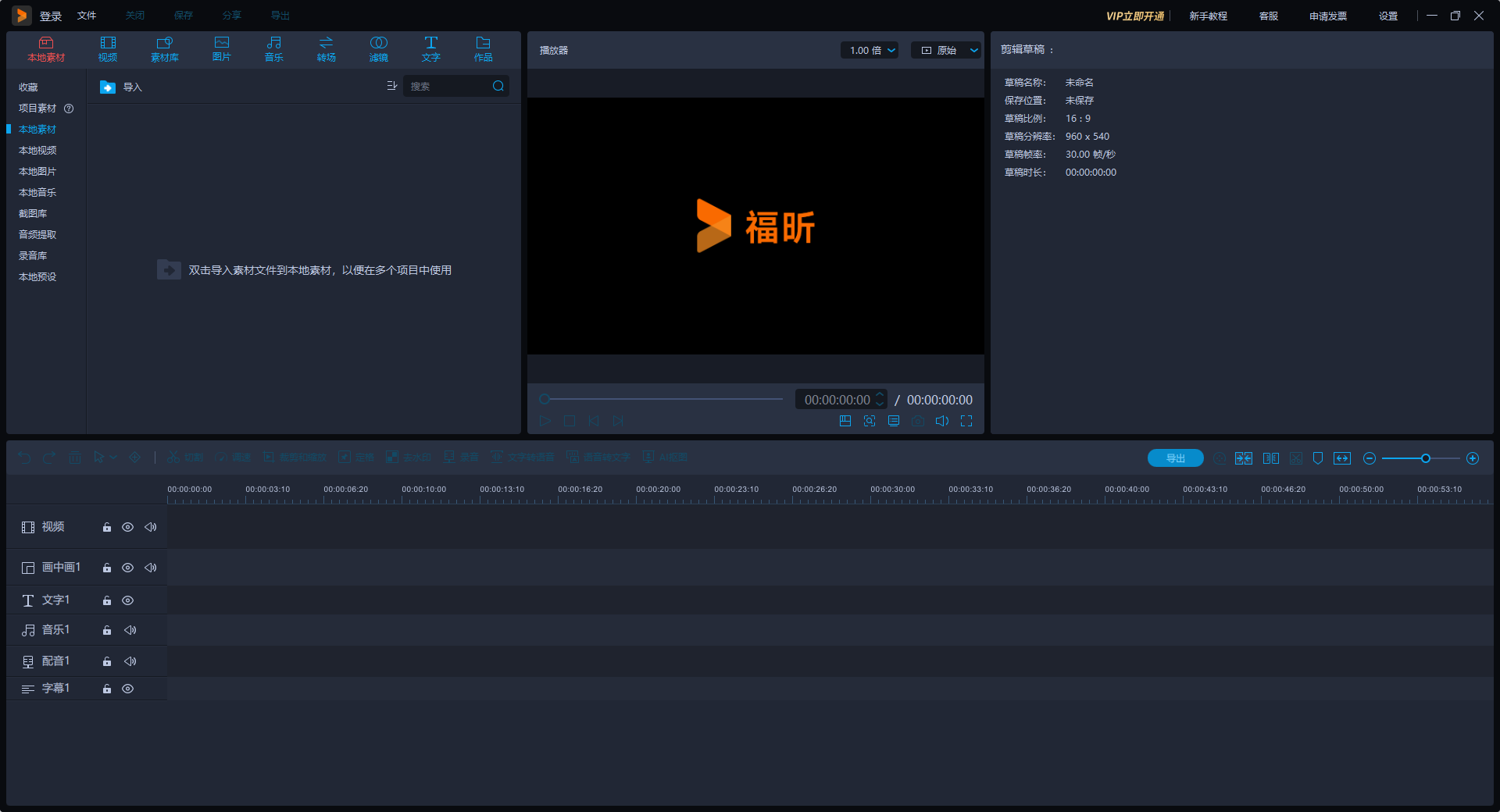
Task: Click the player fullscreen icon
Action: point(966,421)
